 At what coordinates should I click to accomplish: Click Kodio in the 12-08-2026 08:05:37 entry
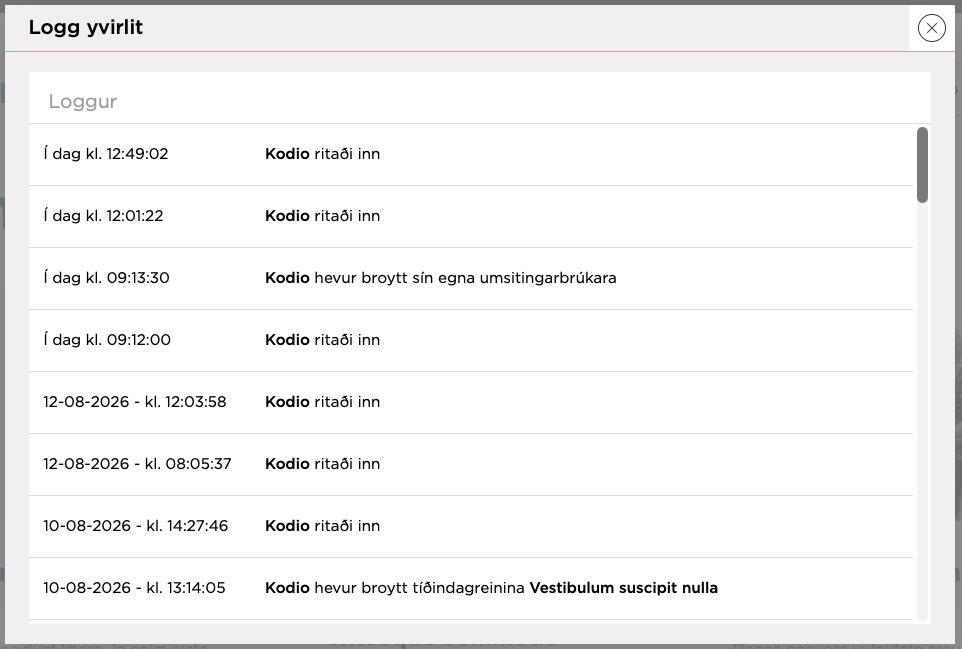pyautogui.click(x=287, y=464)
